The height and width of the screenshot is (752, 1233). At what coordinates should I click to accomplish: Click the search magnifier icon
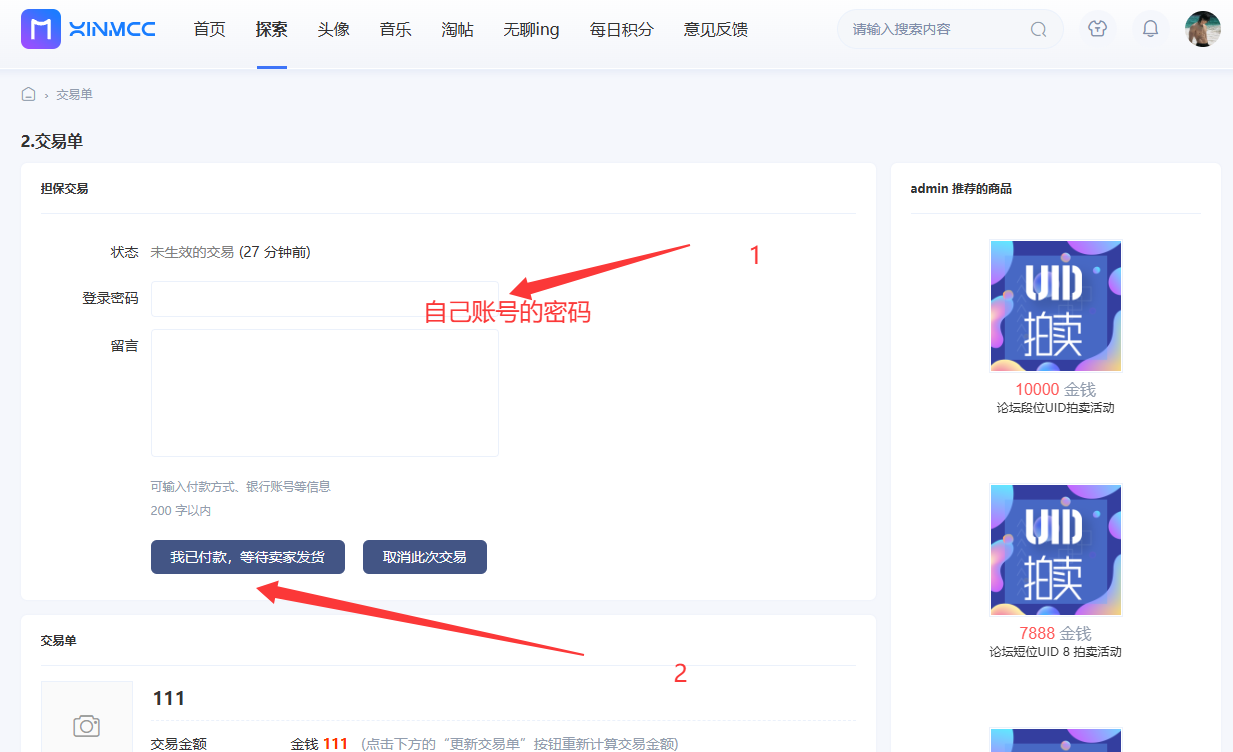[1038, 29]
